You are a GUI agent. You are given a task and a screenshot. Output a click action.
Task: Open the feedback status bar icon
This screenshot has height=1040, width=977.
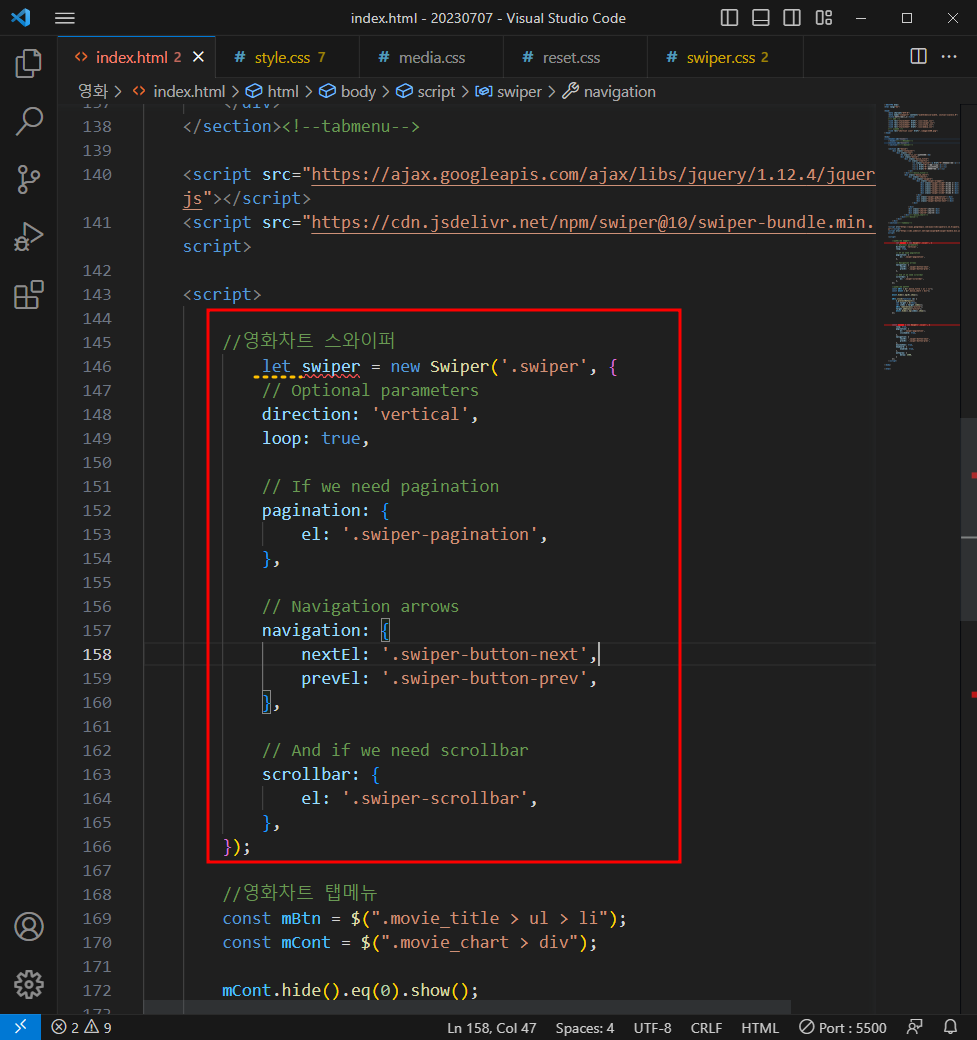[x=915, y=1027]
